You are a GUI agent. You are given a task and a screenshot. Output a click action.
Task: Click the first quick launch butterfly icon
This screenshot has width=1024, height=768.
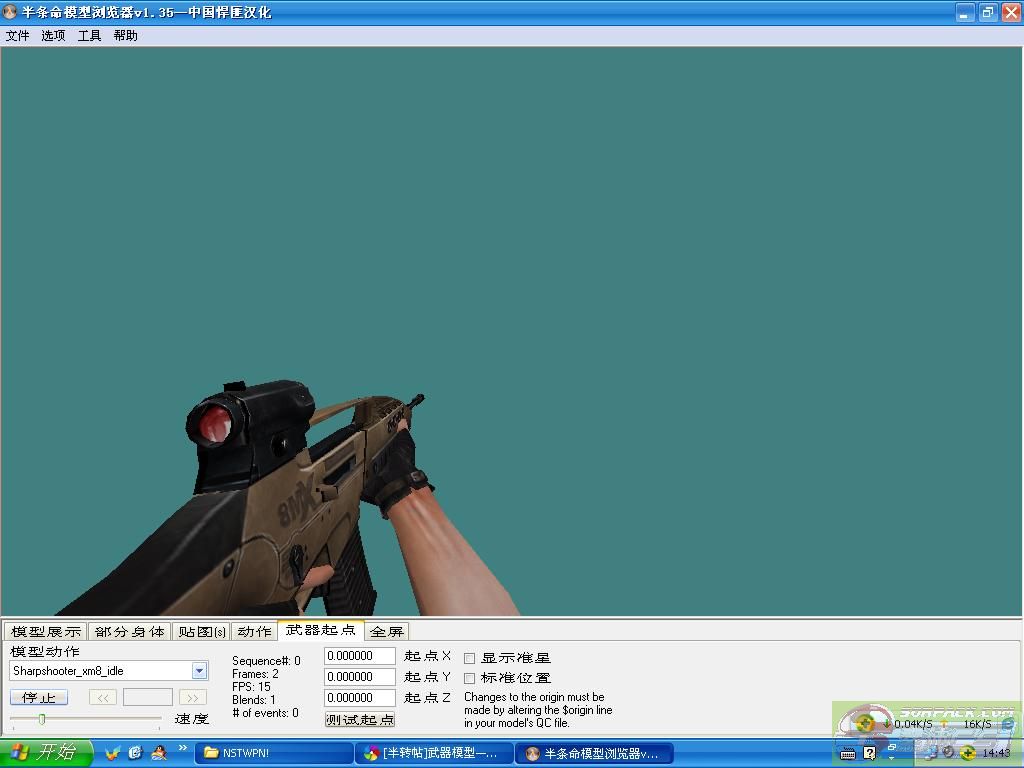click(x=112, y=752)
